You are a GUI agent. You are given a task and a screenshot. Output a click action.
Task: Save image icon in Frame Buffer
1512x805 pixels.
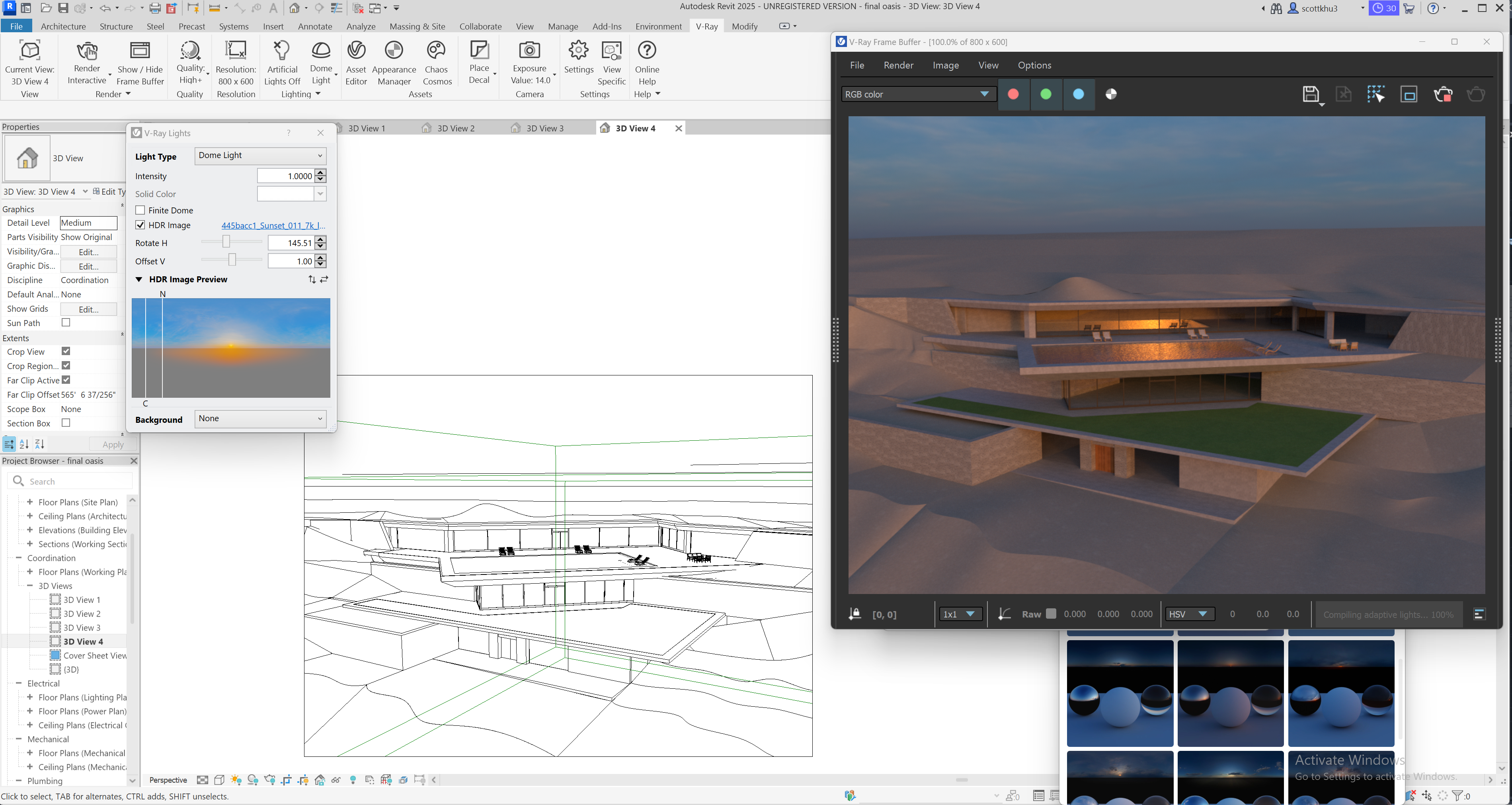tap(1311, 94)
